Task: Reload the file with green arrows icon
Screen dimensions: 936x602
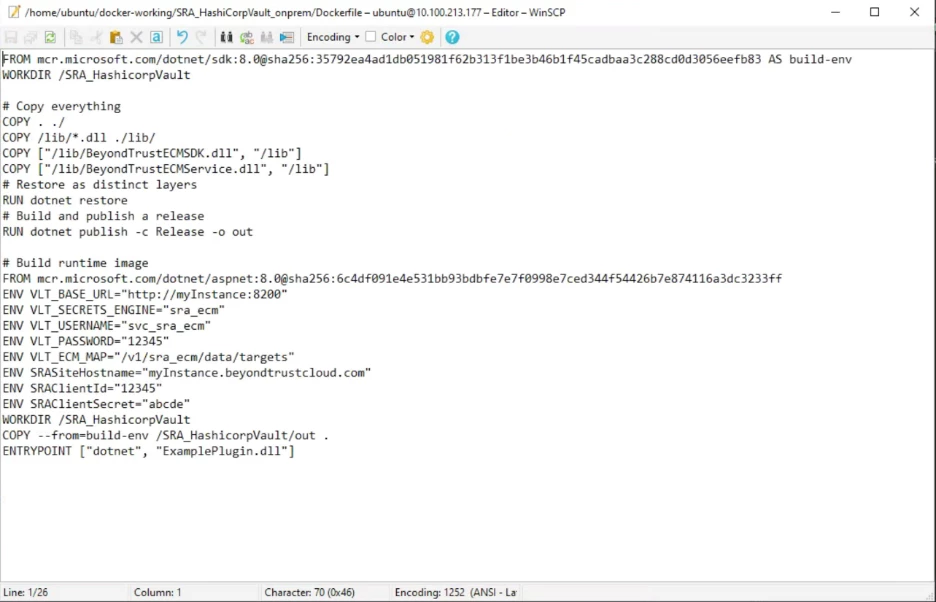Action: [x=50, y=37]
